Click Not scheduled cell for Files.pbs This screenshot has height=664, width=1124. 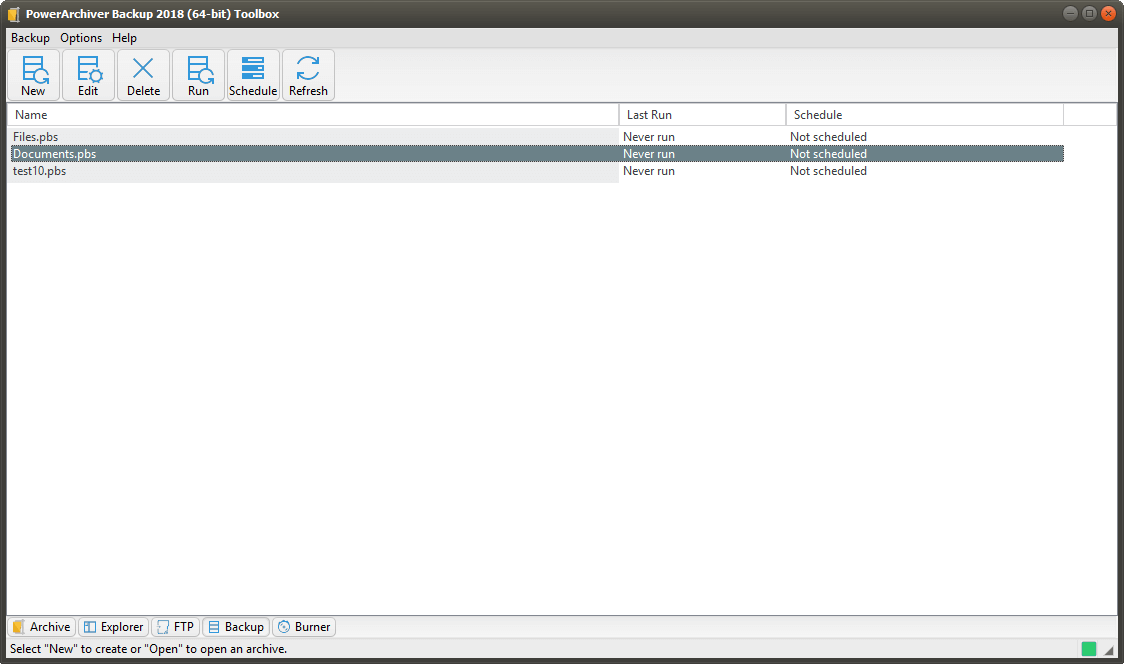(x=828, y=137)
